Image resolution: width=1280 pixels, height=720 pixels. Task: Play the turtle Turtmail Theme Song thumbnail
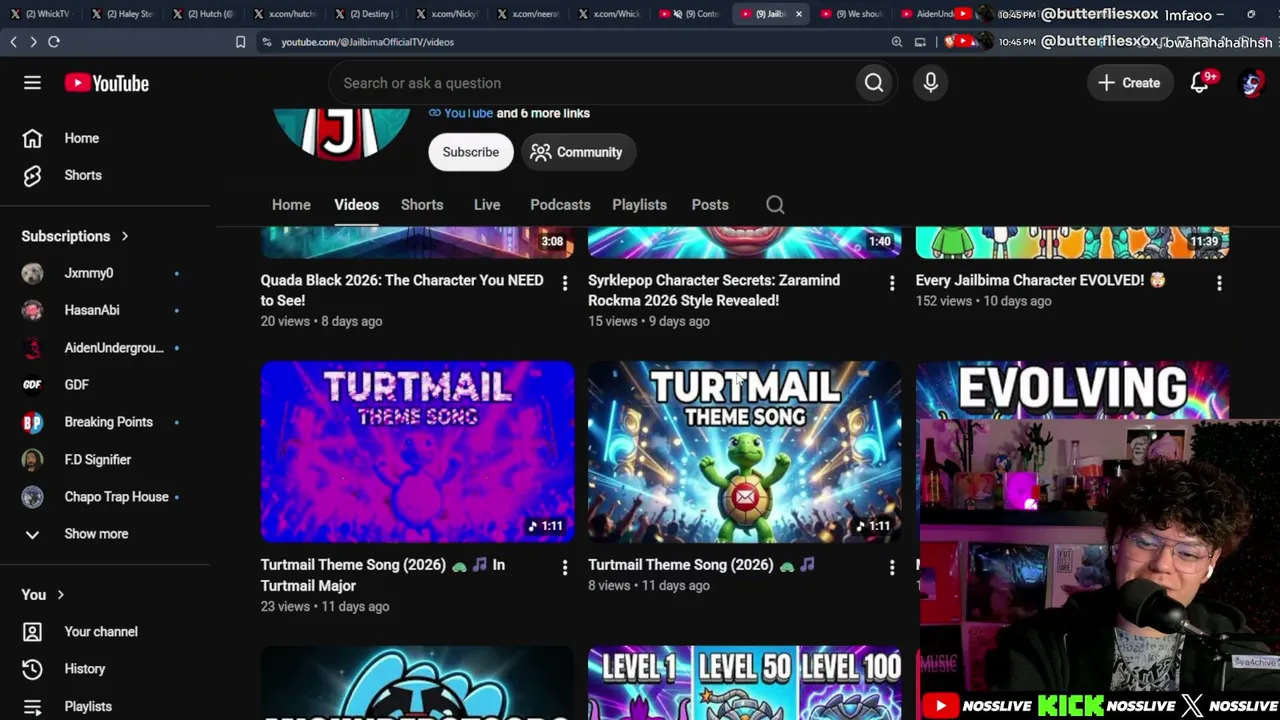coord(745,452)
